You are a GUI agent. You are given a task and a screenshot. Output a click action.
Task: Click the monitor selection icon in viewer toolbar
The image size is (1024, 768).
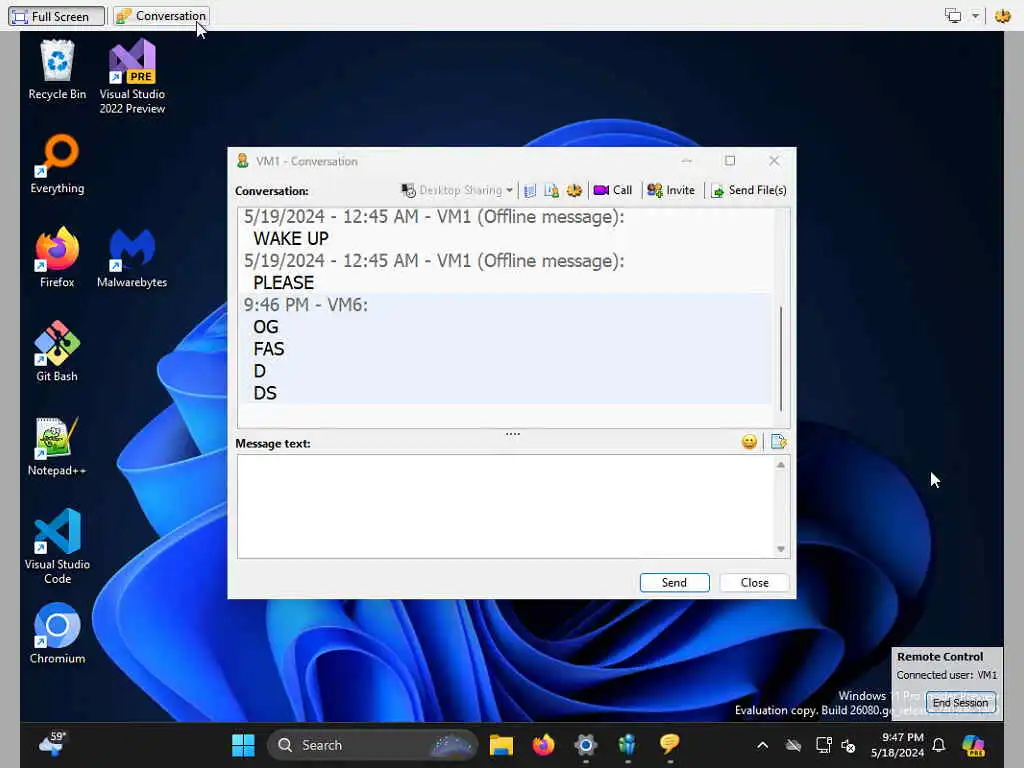[953, 16]
